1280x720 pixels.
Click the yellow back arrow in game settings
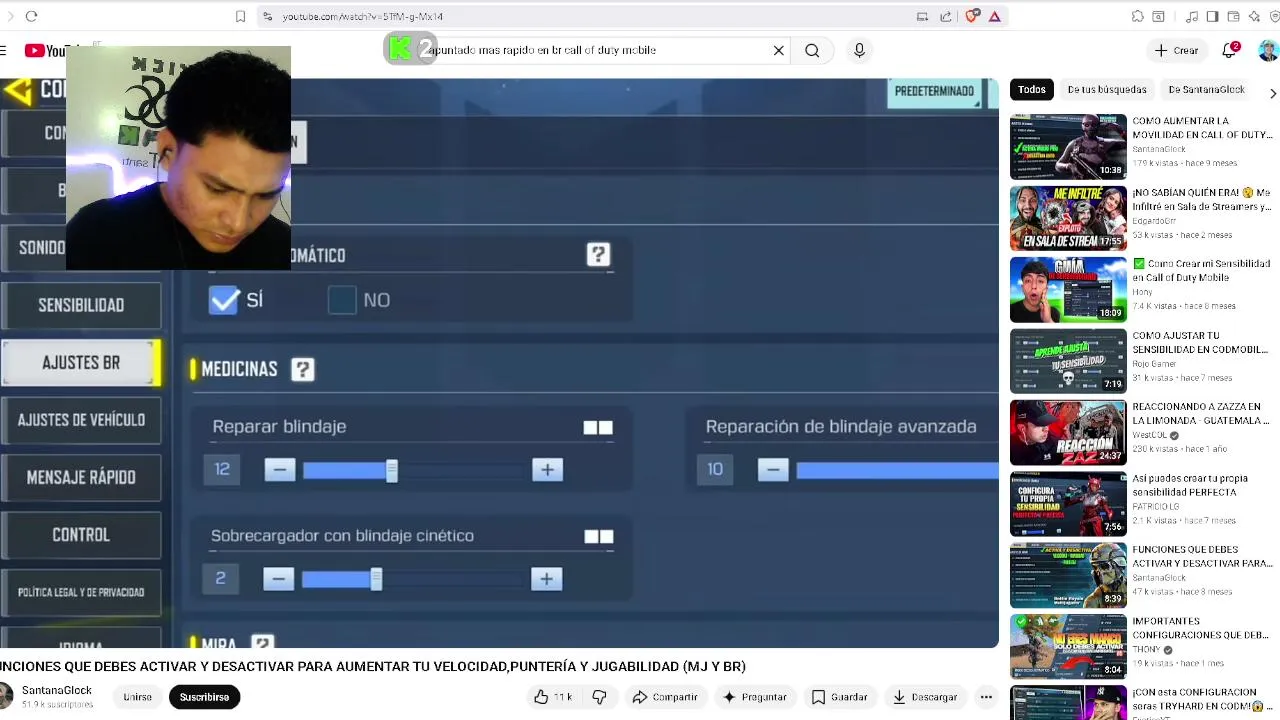click(x=16, y=91)
